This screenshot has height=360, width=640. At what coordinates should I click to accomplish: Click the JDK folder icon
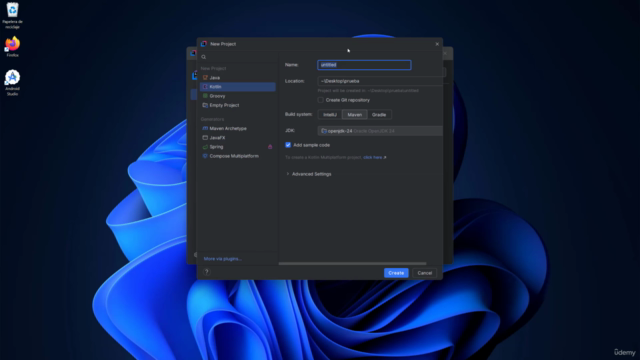(324, 131)
